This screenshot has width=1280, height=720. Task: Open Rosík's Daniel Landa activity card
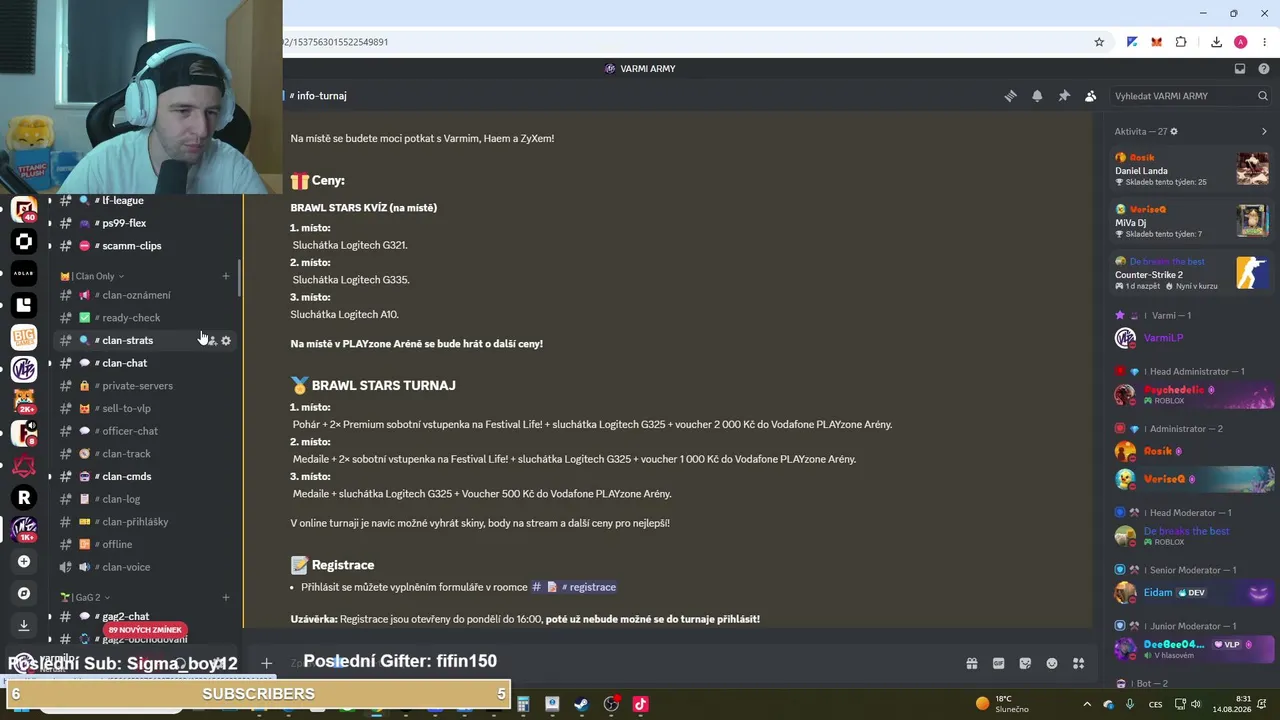(1191, 169)
